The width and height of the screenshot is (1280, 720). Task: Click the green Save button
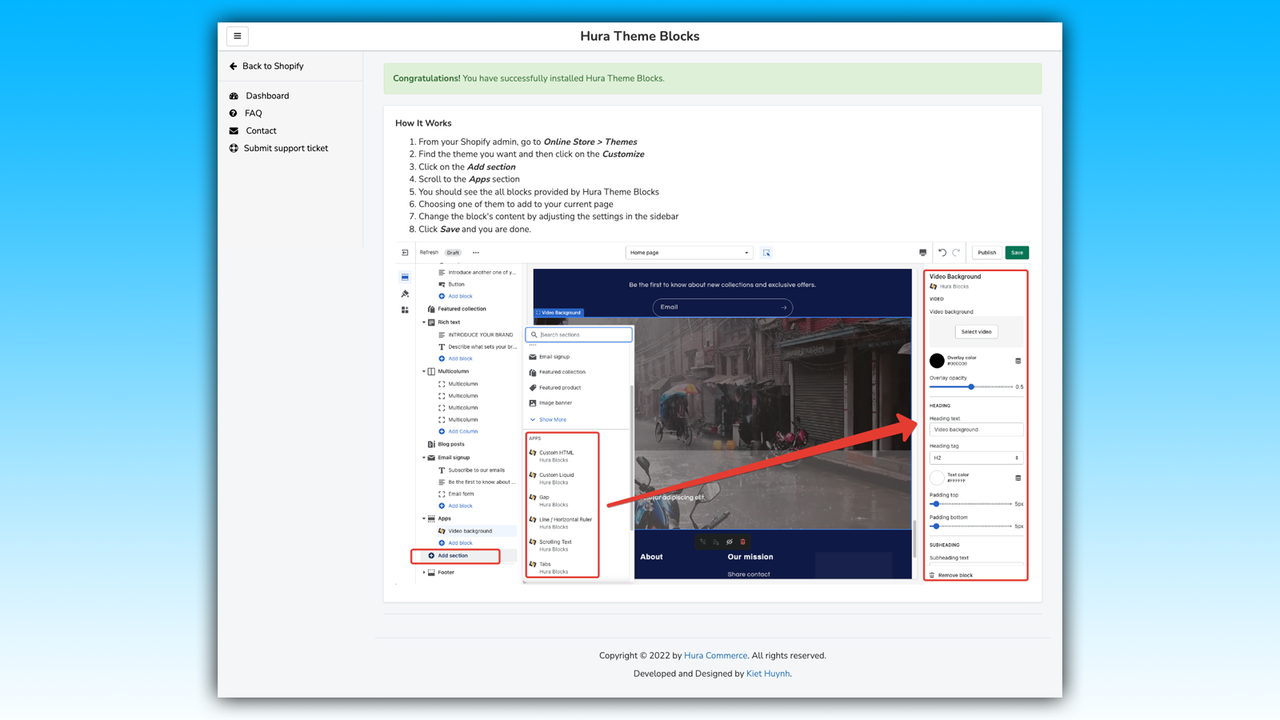(x=1016, y=252)
